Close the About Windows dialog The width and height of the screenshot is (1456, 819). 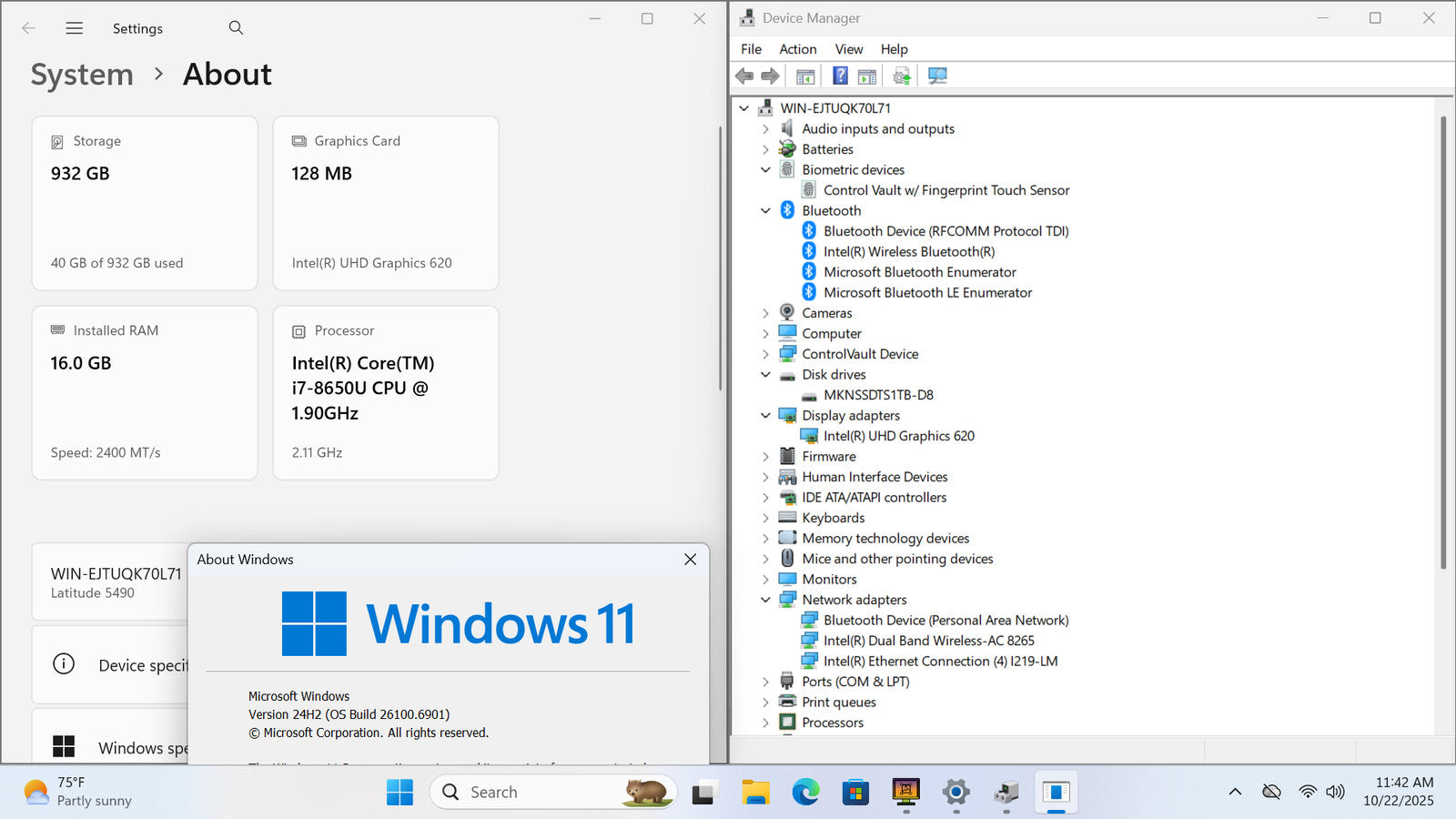click(x=690, y=560)
